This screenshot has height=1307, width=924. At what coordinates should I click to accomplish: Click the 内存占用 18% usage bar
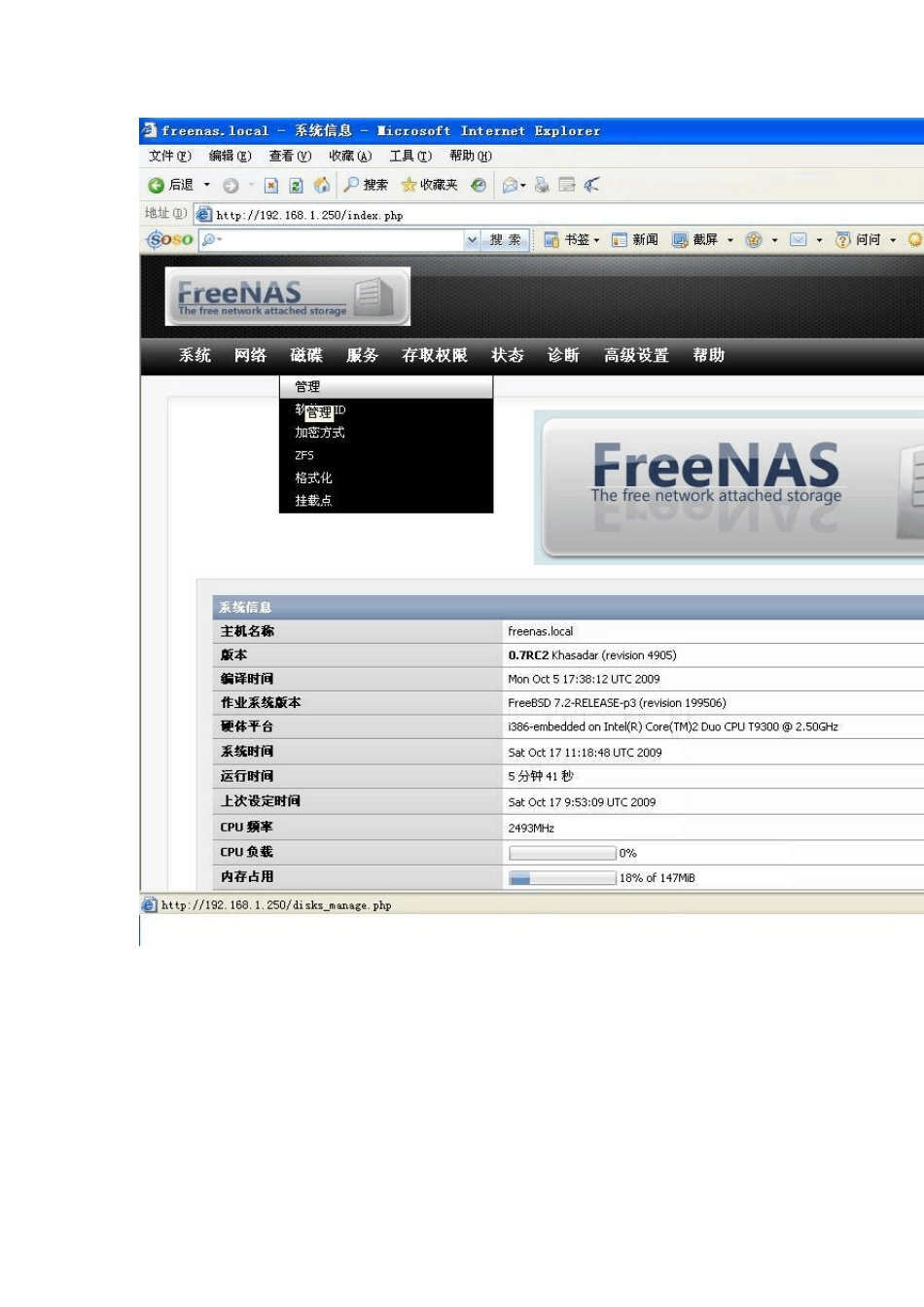point(562,878)
